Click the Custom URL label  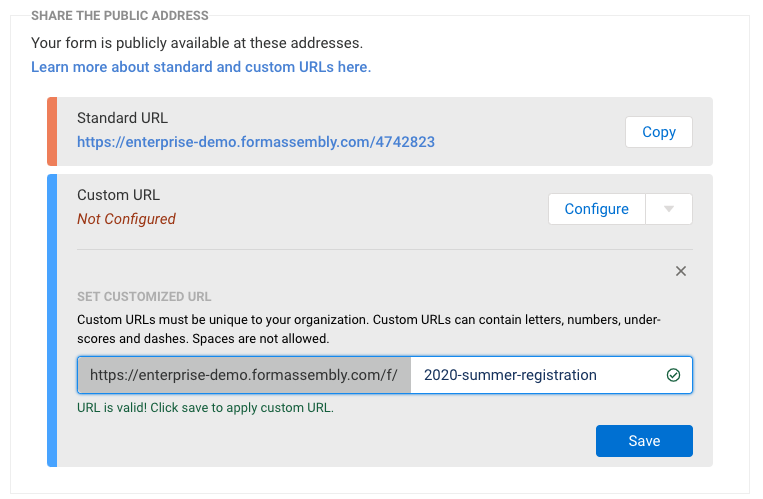(118, 195)
